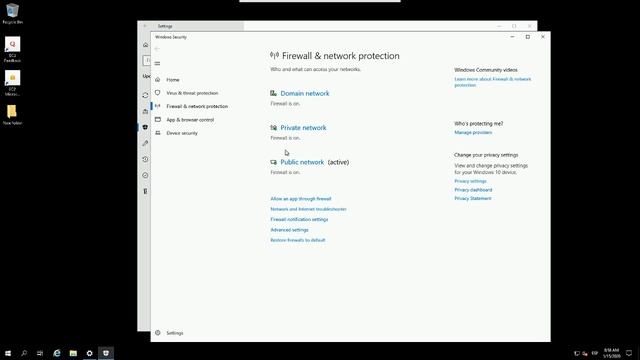Image resolution: width=640 pixels, height=360 pixels.
Task: Click Windows Update sync icon in Settings
Action: click(145, 95)
